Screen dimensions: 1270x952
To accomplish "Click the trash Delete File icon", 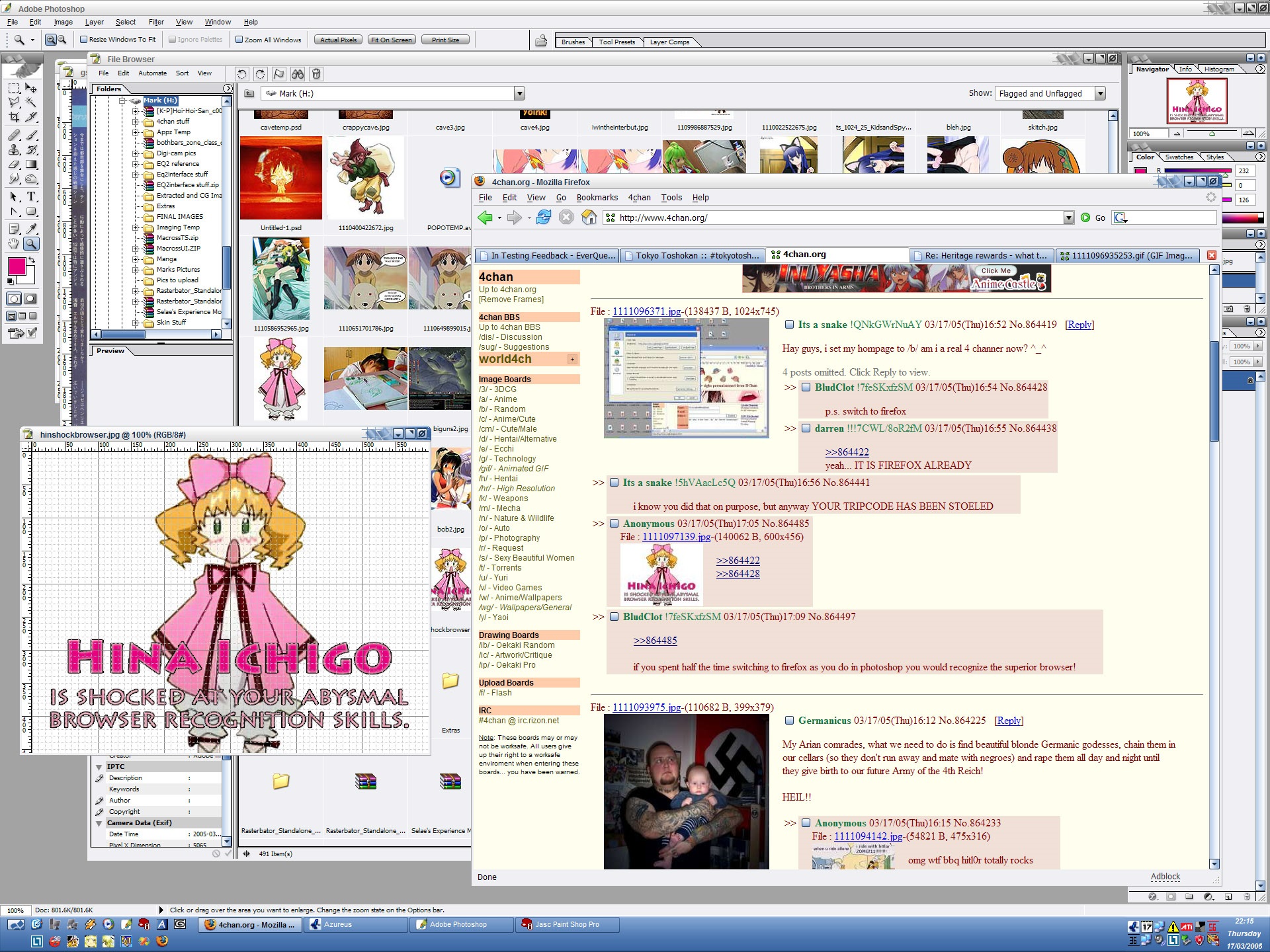I will pyautogui.click(x=316, y=74).
